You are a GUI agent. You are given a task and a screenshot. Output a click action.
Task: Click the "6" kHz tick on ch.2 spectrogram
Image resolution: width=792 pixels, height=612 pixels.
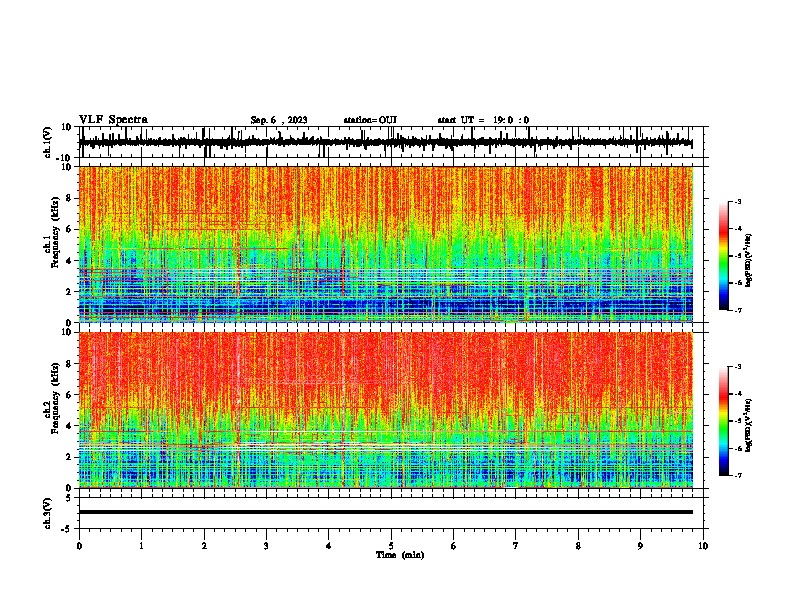point(69,395)
